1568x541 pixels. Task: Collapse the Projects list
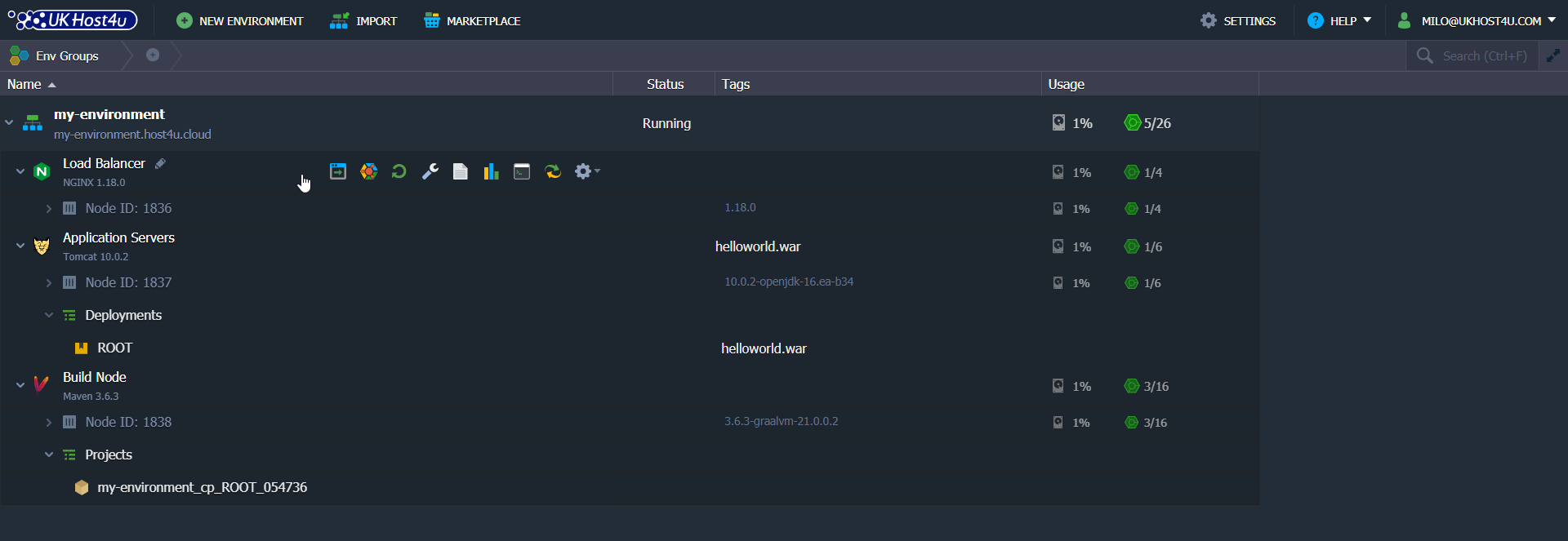pyautogui.click(x=49, y=455)
